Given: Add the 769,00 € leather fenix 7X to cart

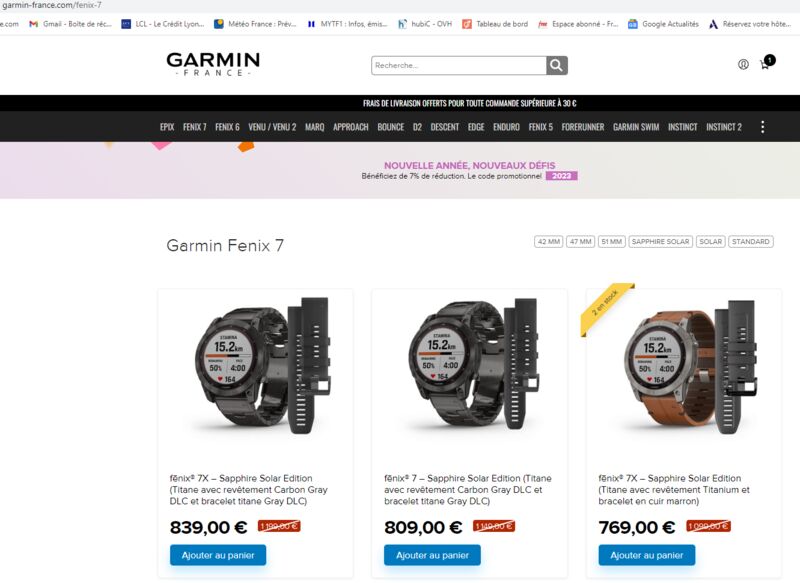Looking at the screenshot, I should pos(646,555).
